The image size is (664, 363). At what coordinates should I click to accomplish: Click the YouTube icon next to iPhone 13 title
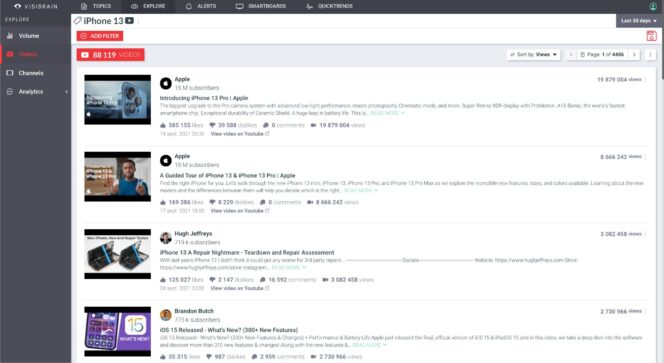tap(130, 20)
